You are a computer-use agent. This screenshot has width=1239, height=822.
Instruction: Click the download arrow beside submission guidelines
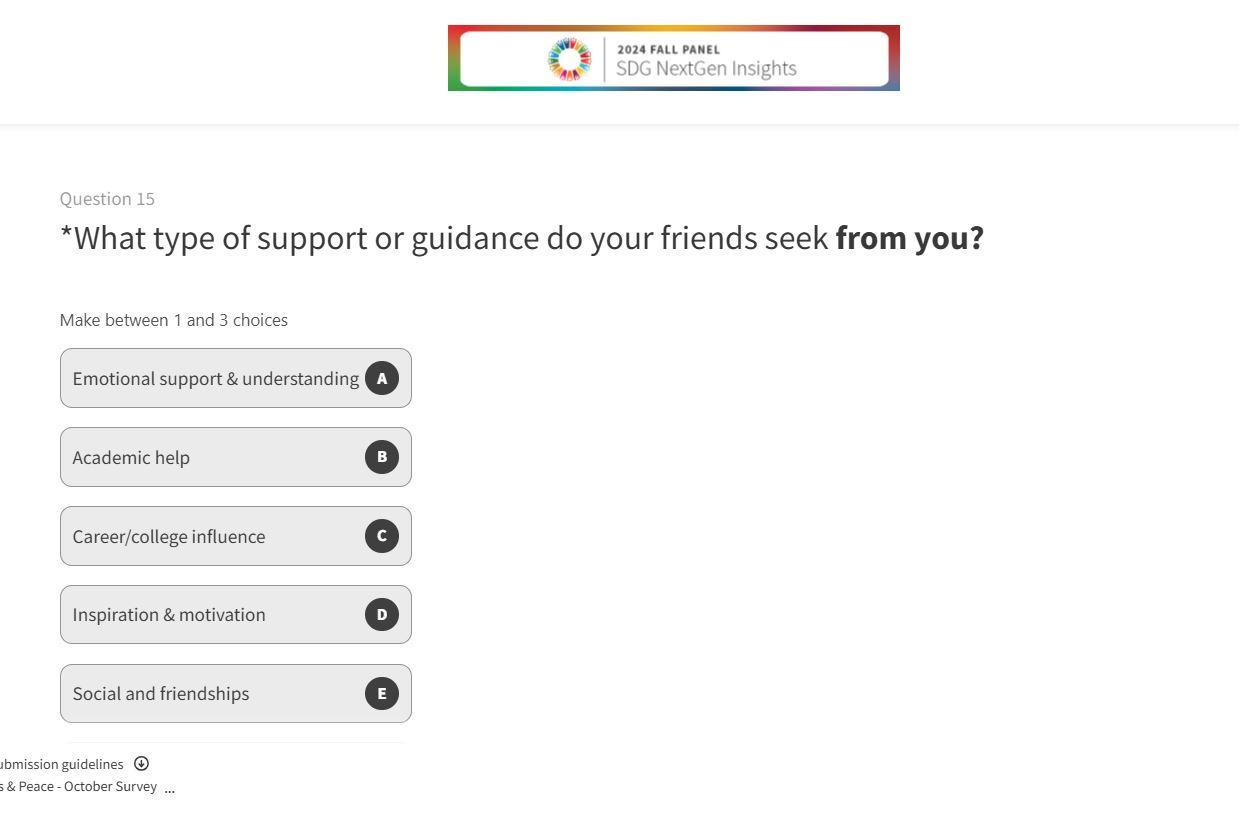(x=142, y=764)
